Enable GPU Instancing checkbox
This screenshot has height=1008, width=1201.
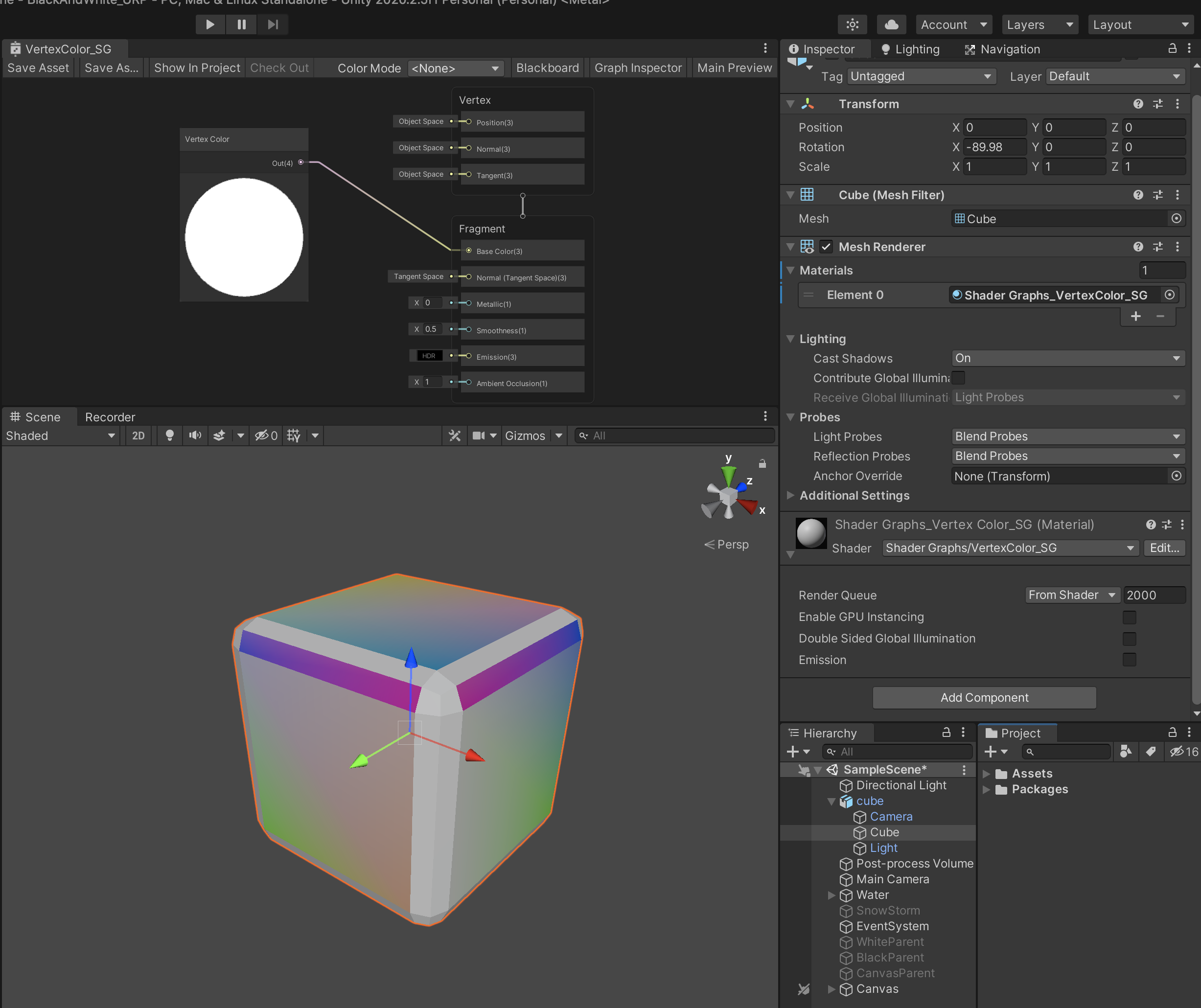pyautogui.click(x=1129, y=617)
